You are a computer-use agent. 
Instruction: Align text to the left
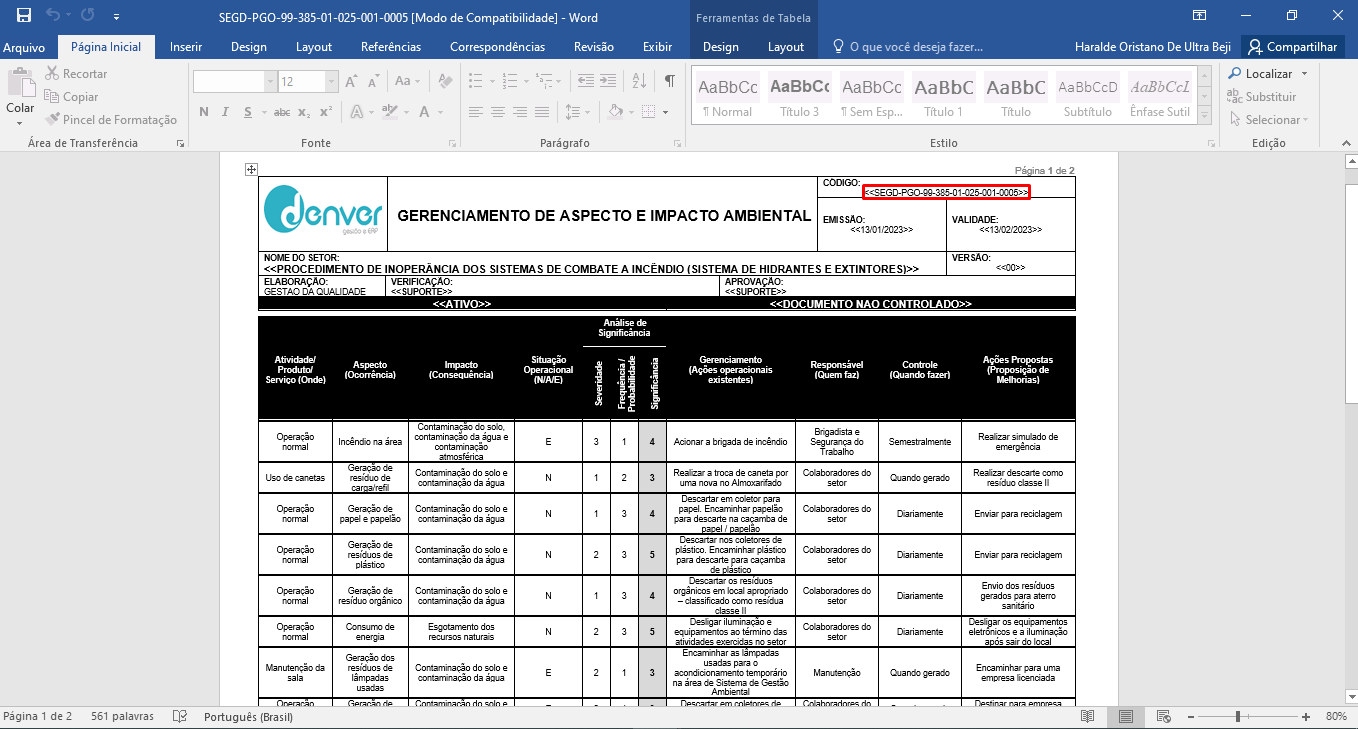point(475,112)
